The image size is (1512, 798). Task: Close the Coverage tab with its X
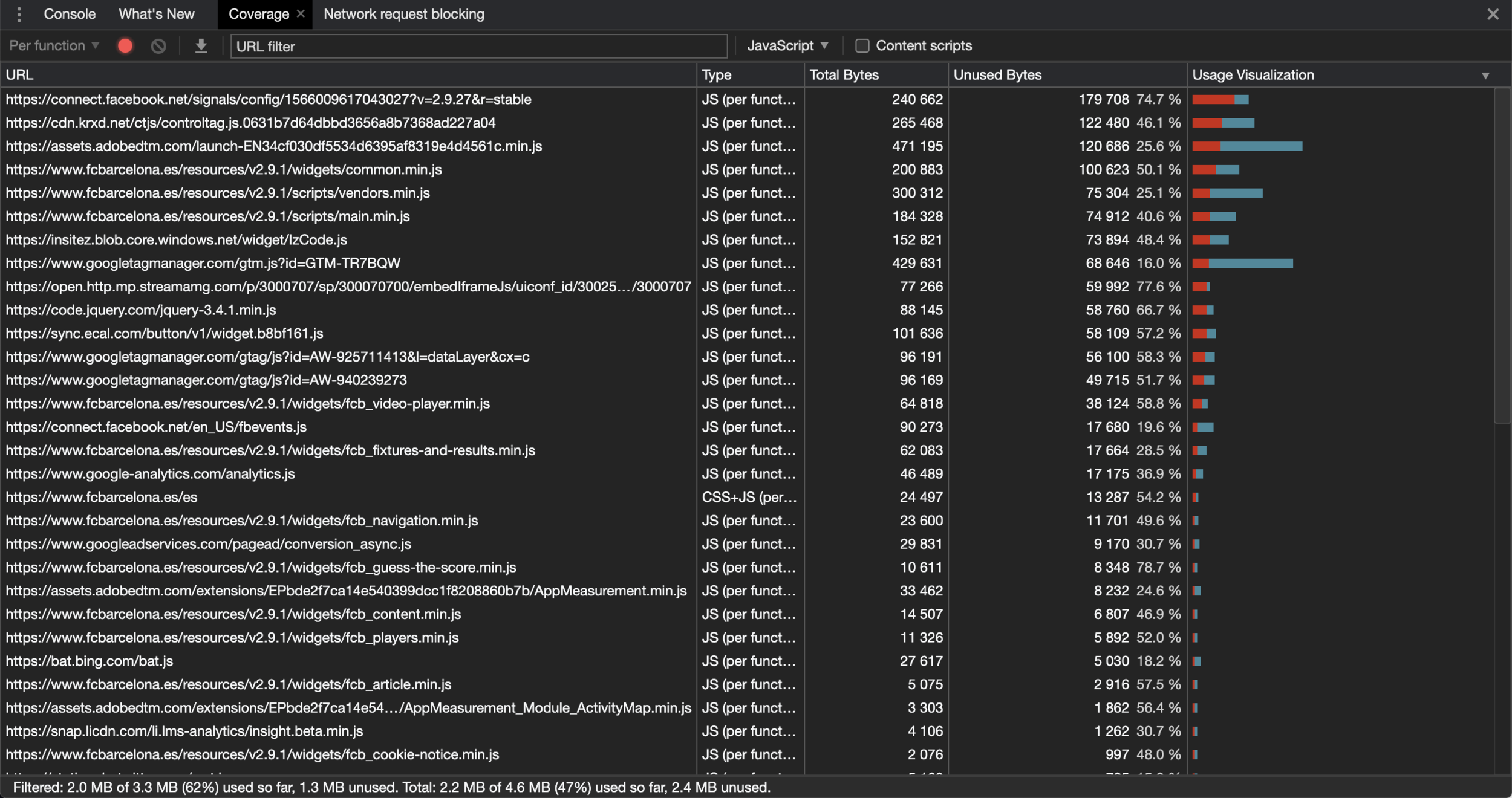tap(301, 13)
